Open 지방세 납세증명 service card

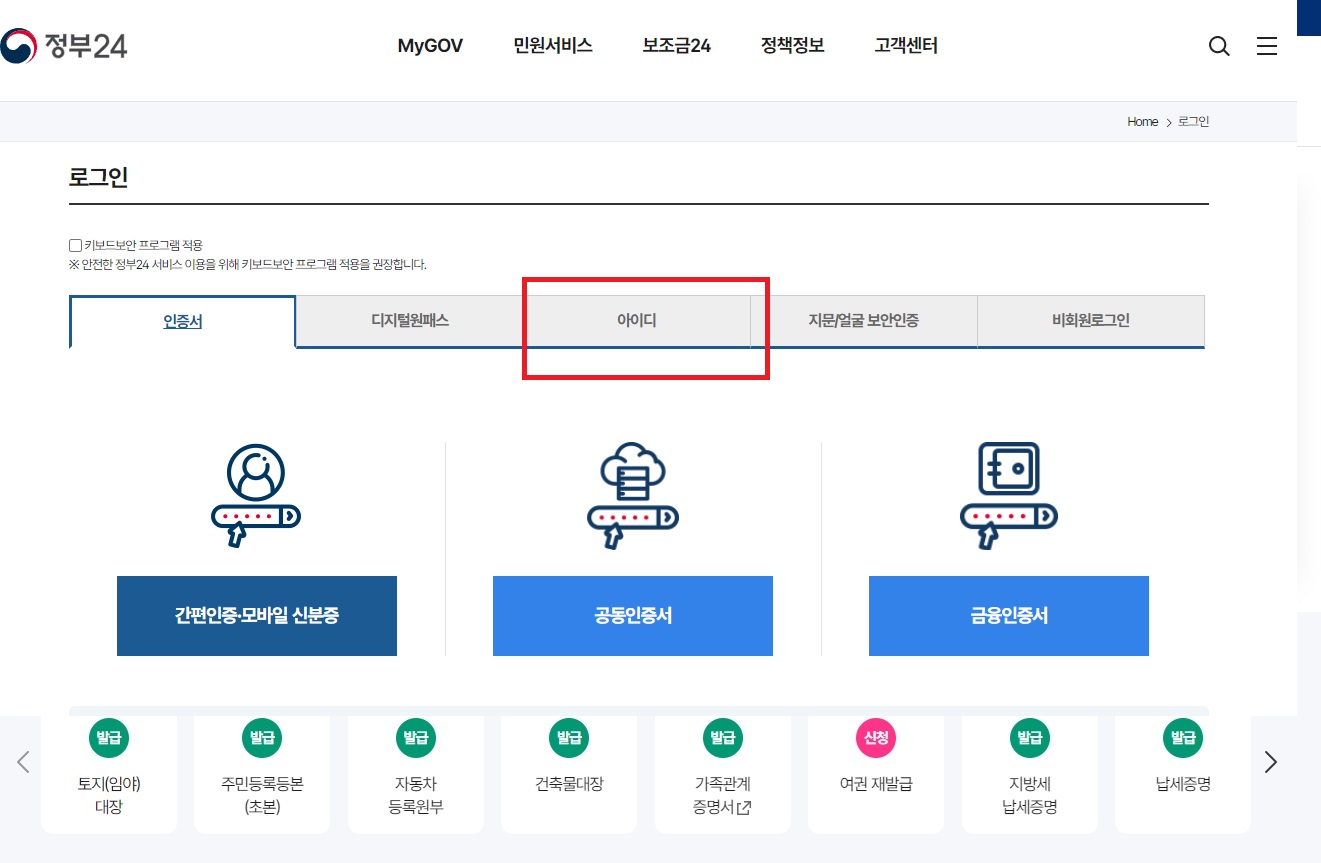[1030, 774]
